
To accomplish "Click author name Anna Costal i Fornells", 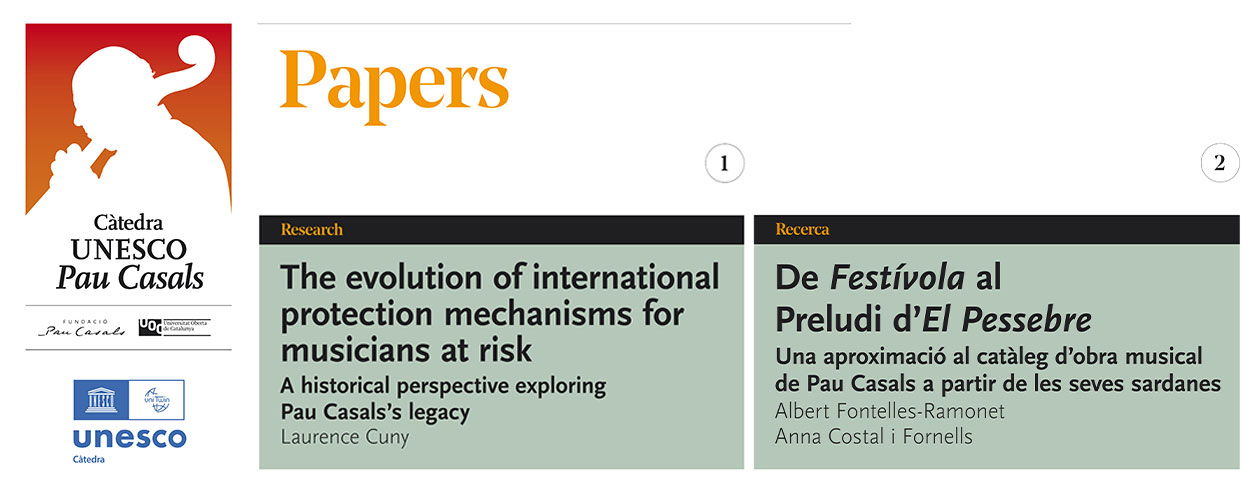I will click(x=874, y=436).
